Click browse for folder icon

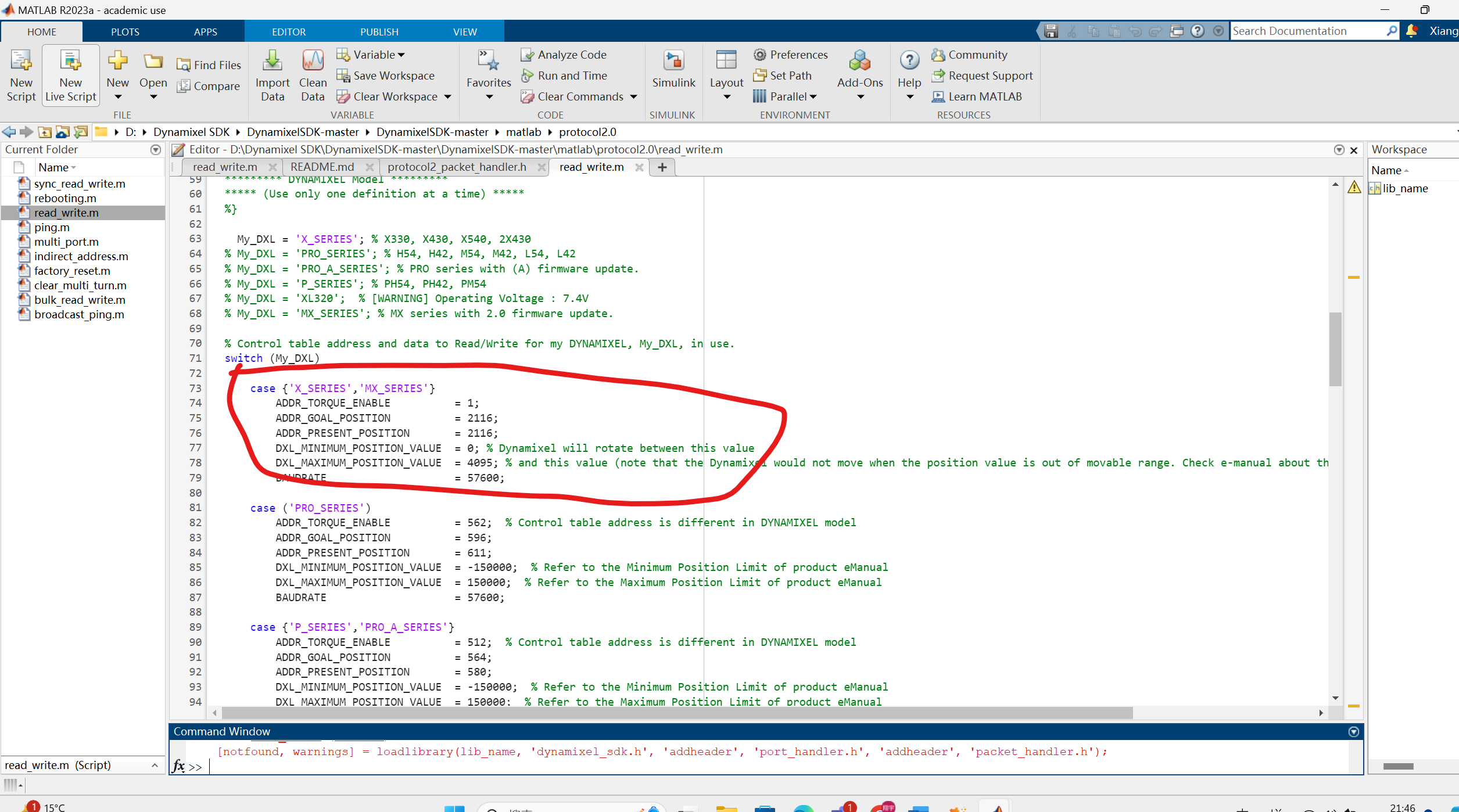pyautogui.click(x=62, y=132)
